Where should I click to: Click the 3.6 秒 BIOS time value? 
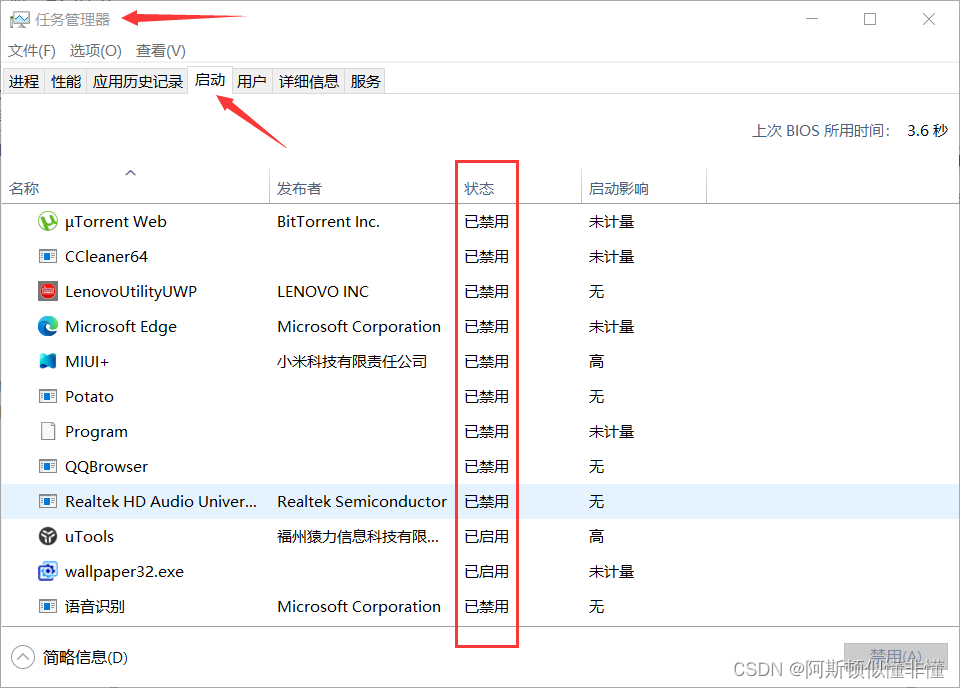pos(928,130)
